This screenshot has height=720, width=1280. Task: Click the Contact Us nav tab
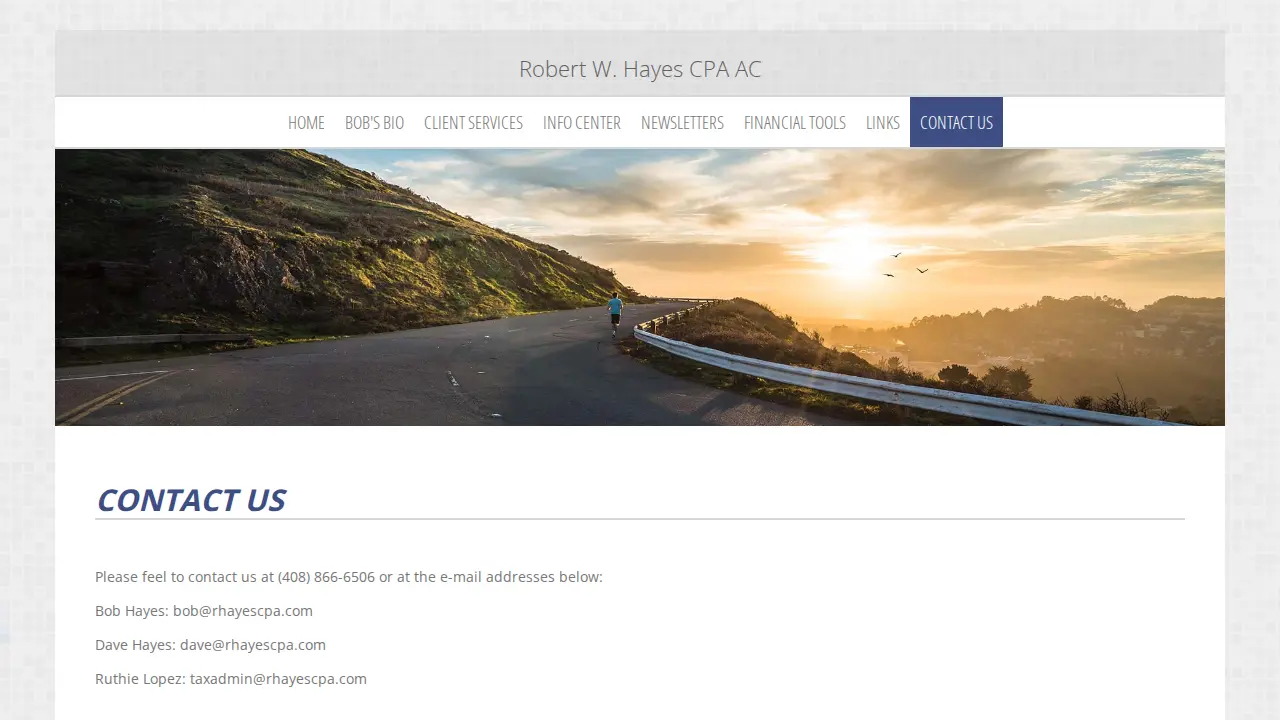[956, 122]
